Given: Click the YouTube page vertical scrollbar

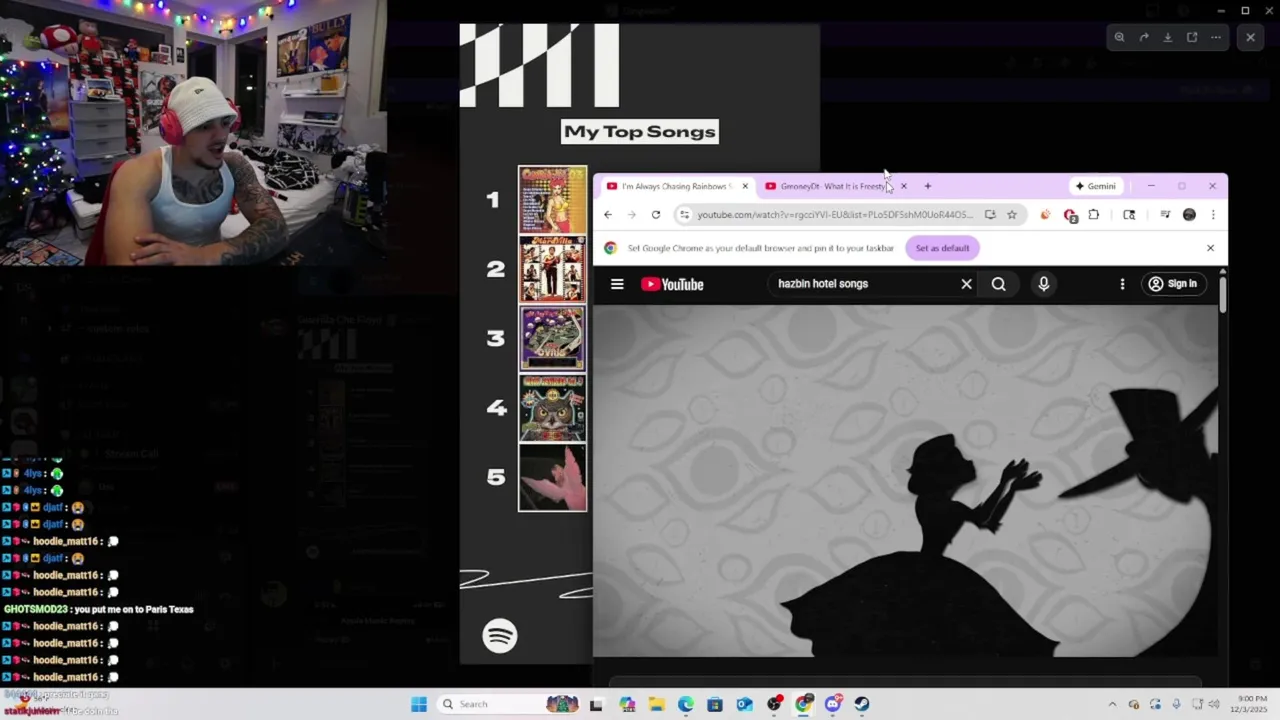Looking at the screenshot, I should [x=1222, y=297].
